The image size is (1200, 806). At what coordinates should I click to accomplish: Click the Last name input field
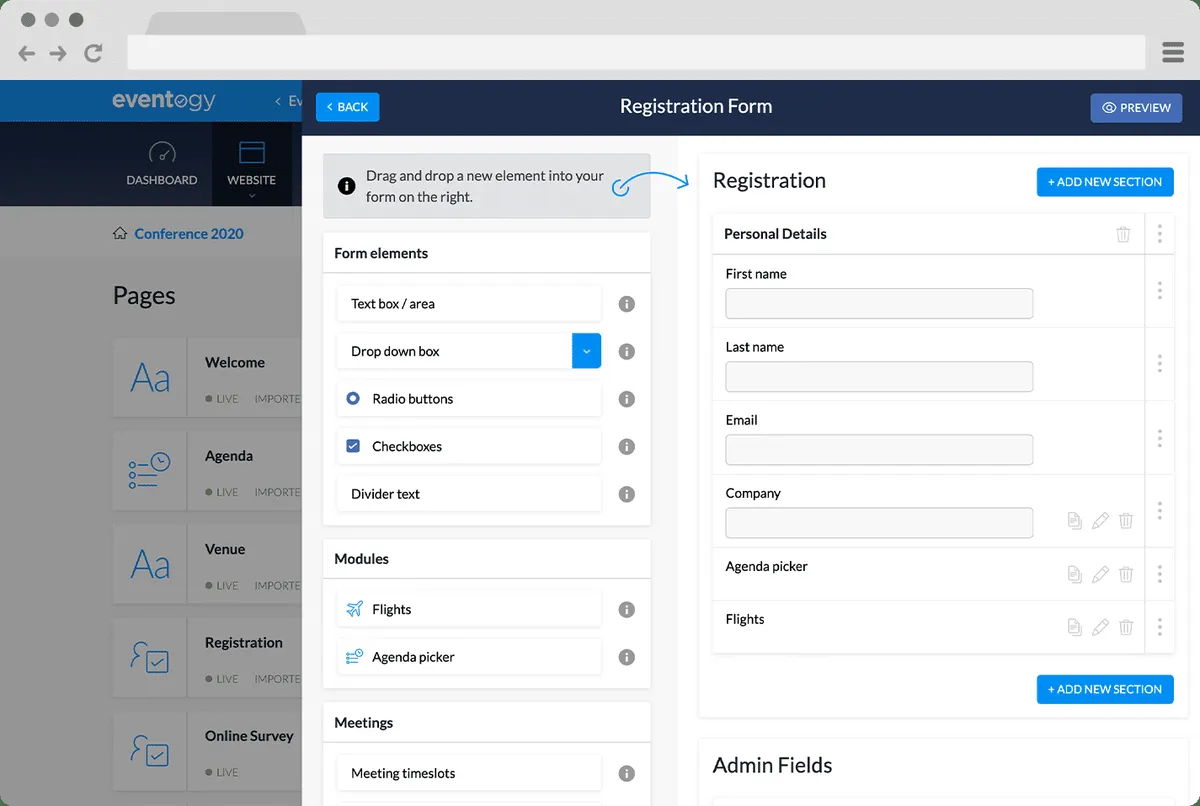(879, 377)
